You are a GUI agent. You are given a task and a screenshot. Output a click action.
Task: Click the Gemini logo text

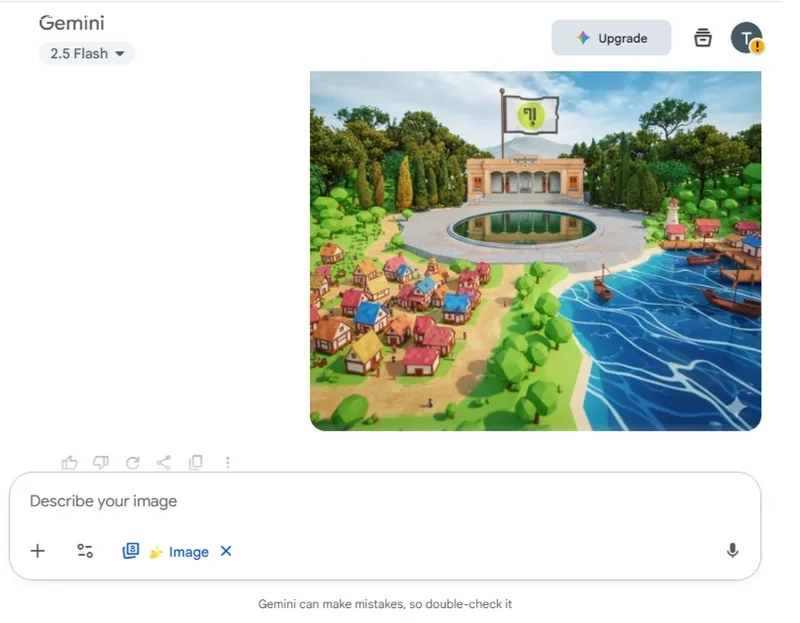[x=72, y=23]
